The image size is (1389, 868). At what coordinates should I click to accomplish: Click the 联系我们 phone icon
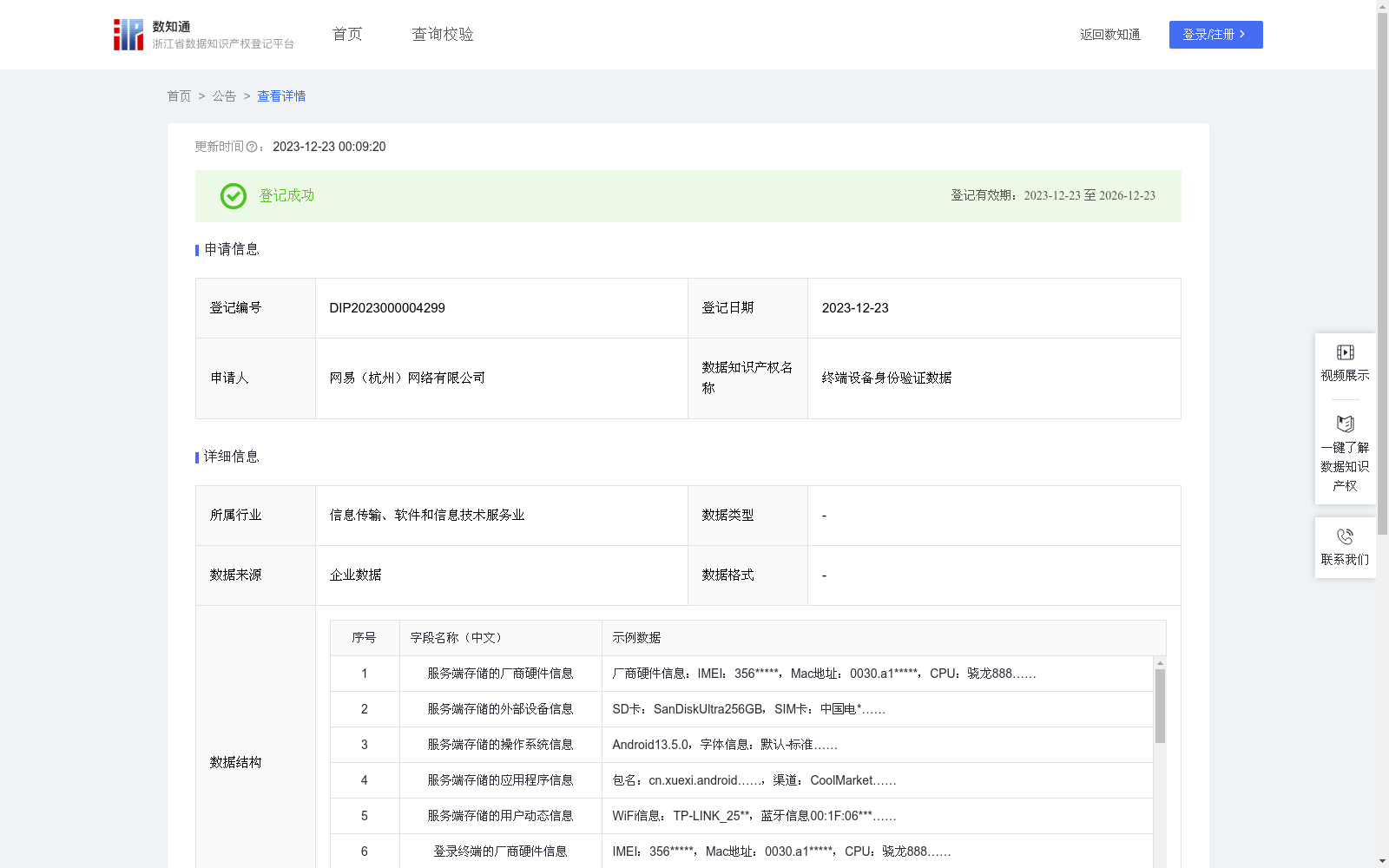click(1345, 536)
